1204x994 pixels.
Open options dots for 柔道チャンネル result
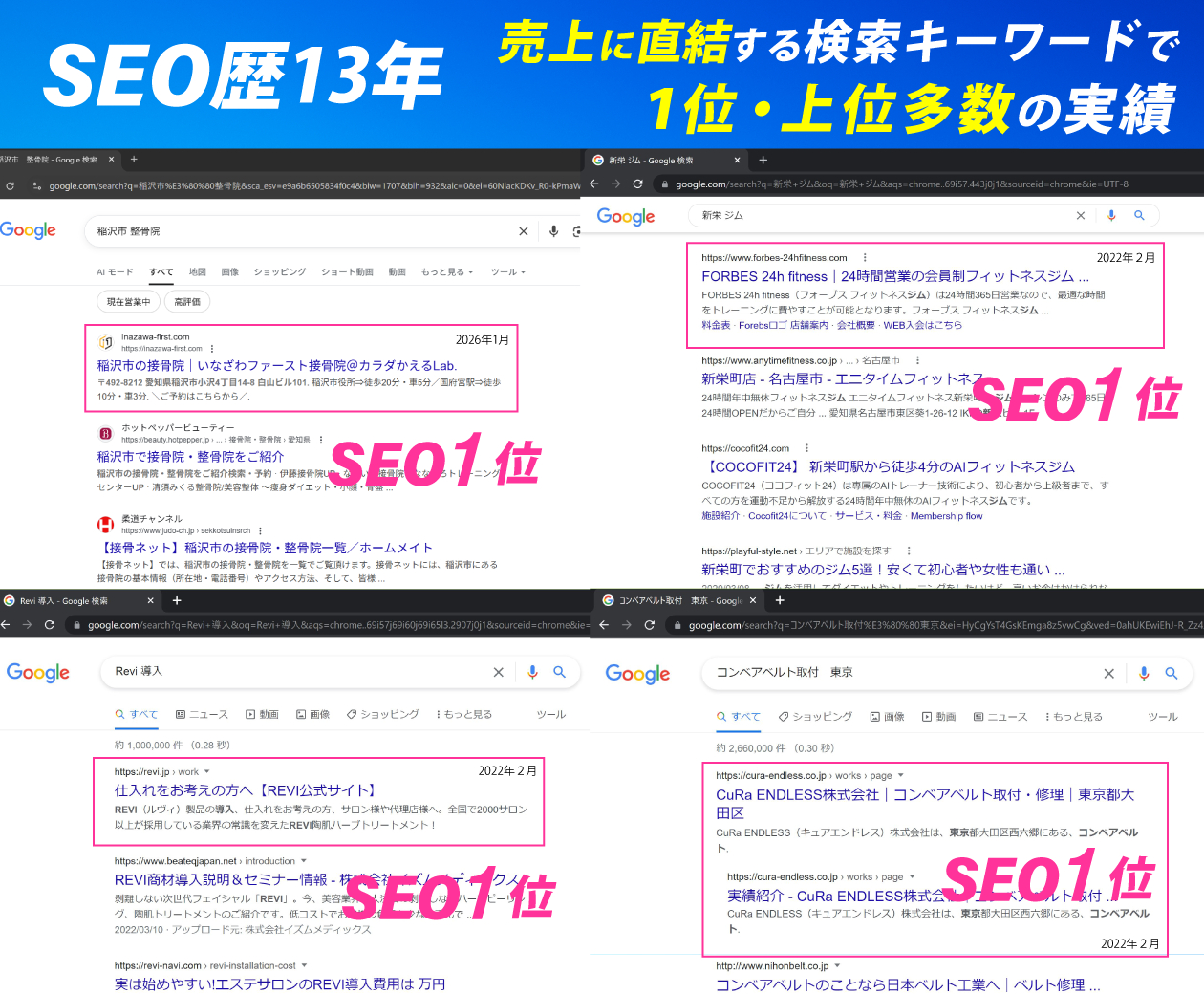(x=260, y=530)
